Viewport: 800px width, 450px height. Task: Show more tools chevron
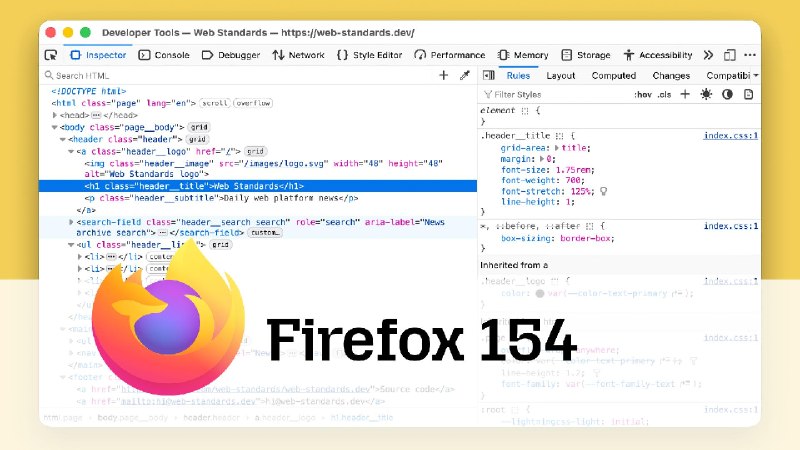point(708,55)
